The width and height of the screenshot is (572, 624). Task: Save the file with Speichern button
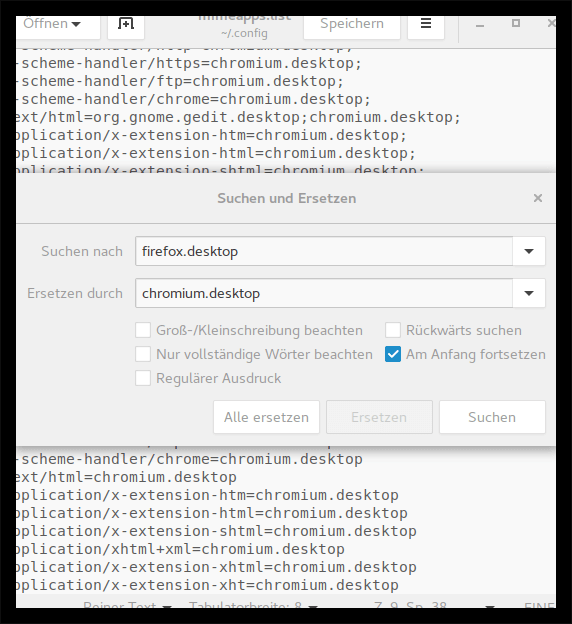352,25
